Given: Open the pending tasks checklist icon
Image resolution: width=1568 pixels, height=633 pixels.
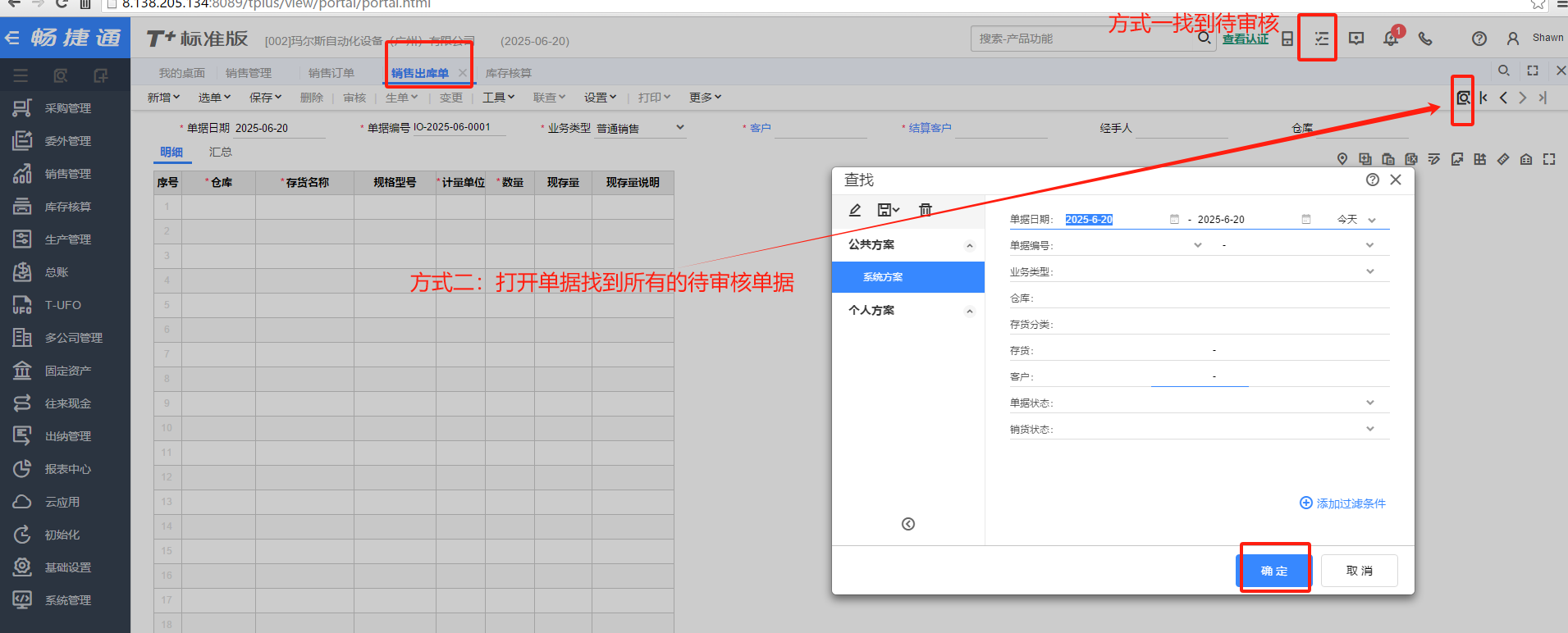Looking at the screenshot, I should pos(1321,39).
